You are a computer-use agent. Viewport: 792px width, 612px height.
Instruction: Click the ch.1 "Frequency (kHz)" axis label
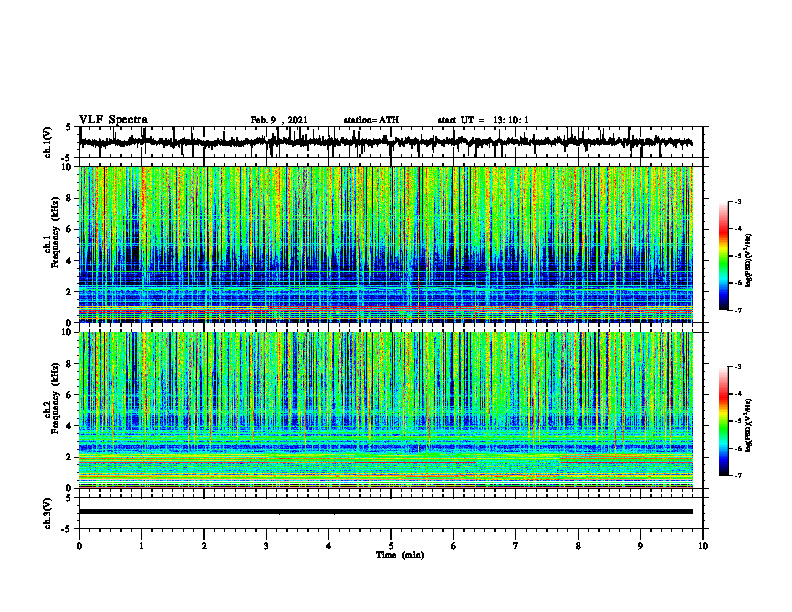pyautogui.click(x=55, y=232)
